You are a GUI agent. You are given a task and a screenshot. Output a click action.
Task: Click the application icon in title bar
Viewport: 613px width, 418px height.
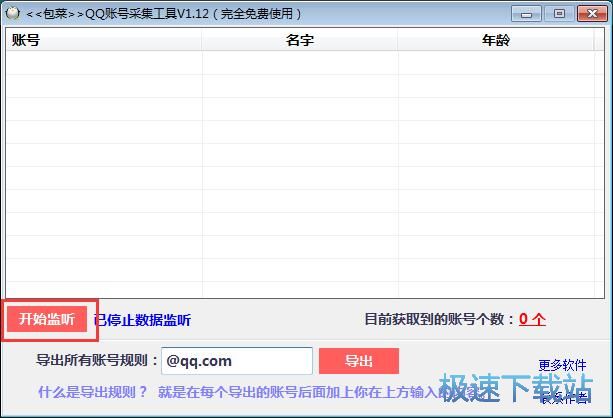[x=13, y=14]
